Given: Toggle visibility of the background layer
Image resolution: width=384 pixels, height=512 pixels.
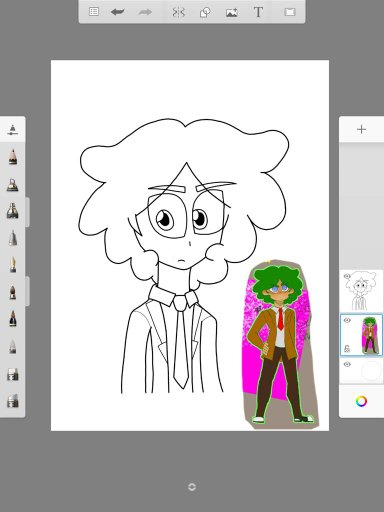Looking at the screenshot, I should (347, 364).
